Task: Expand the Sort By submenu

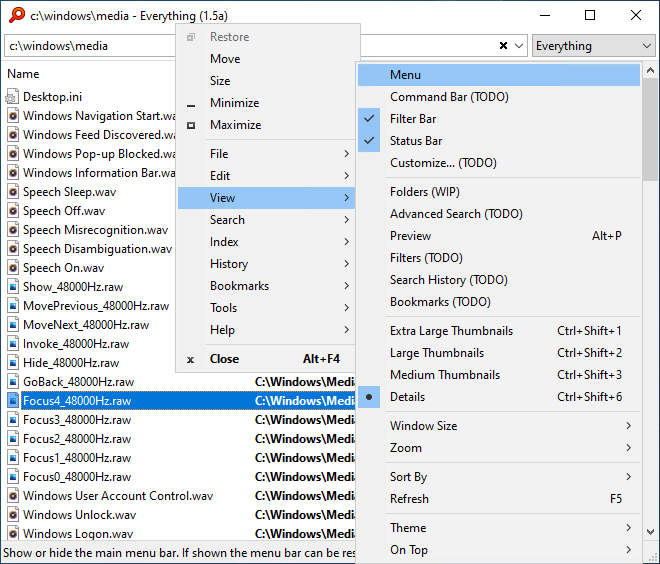Action: pyautogui.click(x=499, y=477)
